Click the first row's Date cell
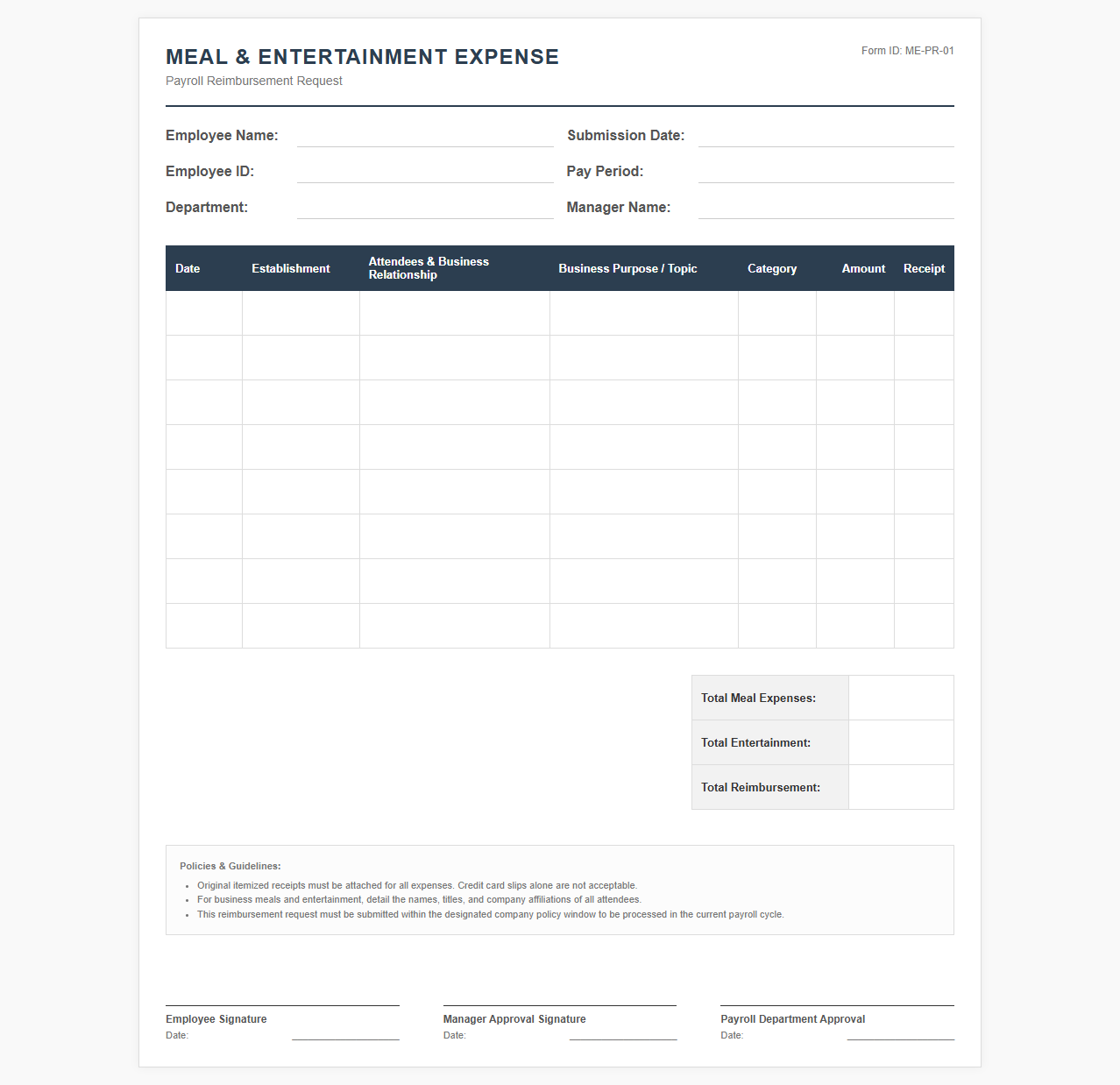This screenshot has height=1085, width=1120. pyautogui.click(x=204, y=313)
